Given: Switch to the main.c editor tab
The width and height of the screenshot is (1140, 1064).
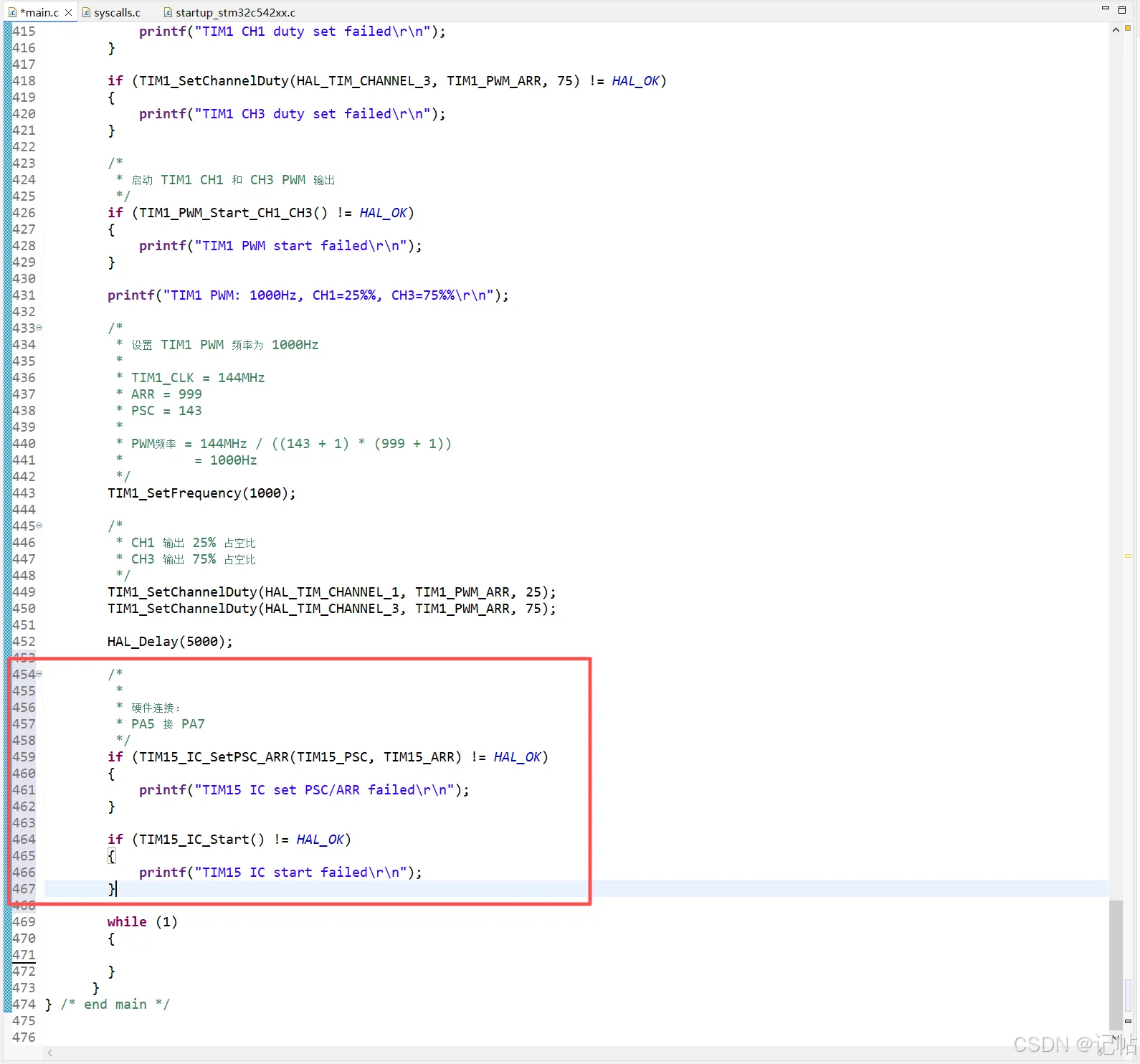Looking at the screenshot, I should [39, 12].
